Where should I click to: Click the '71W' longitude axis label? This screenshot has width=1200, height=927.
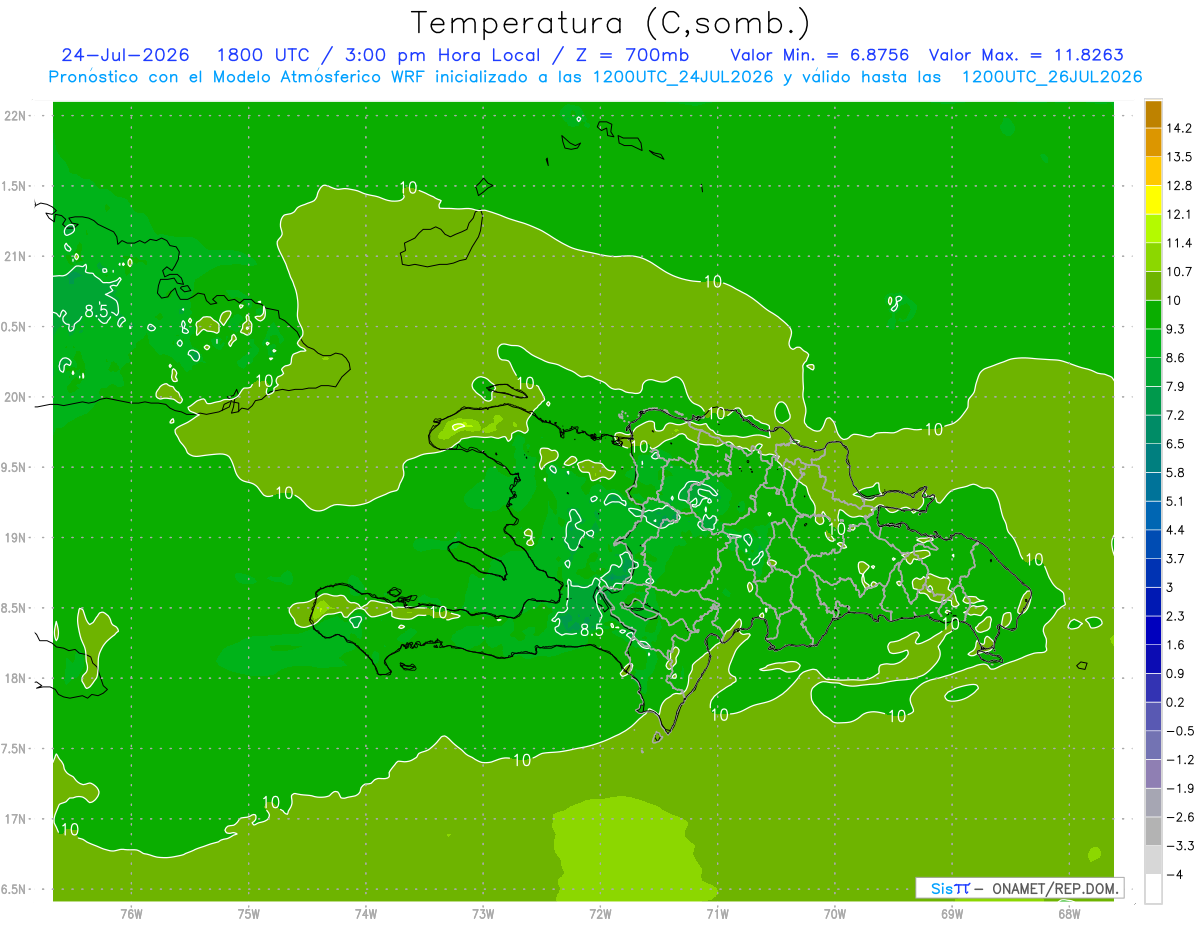(x=717, y=913)
